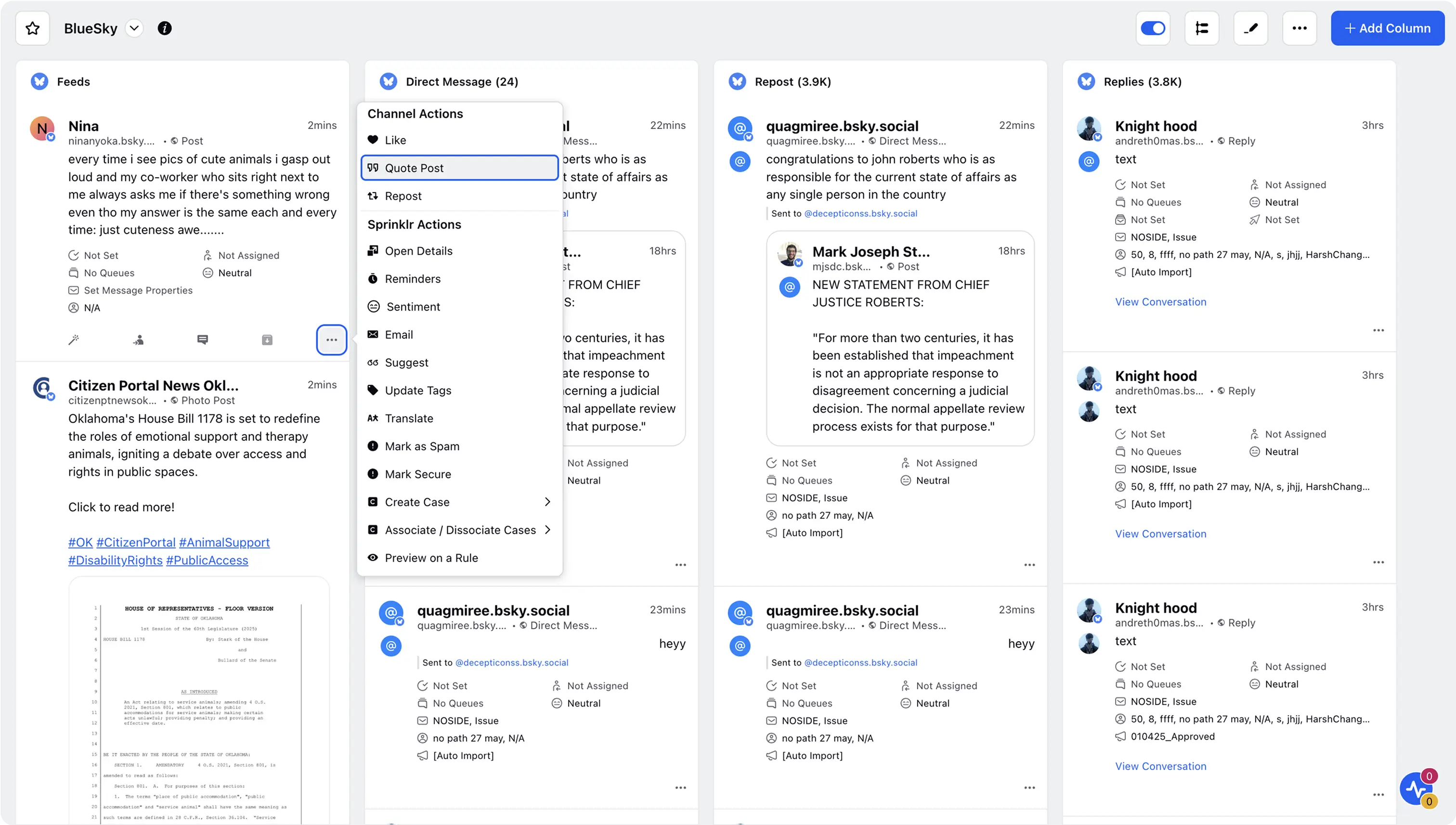Open the BlueSky info icon
The image size is (1456, 825).
click(164, 28)
